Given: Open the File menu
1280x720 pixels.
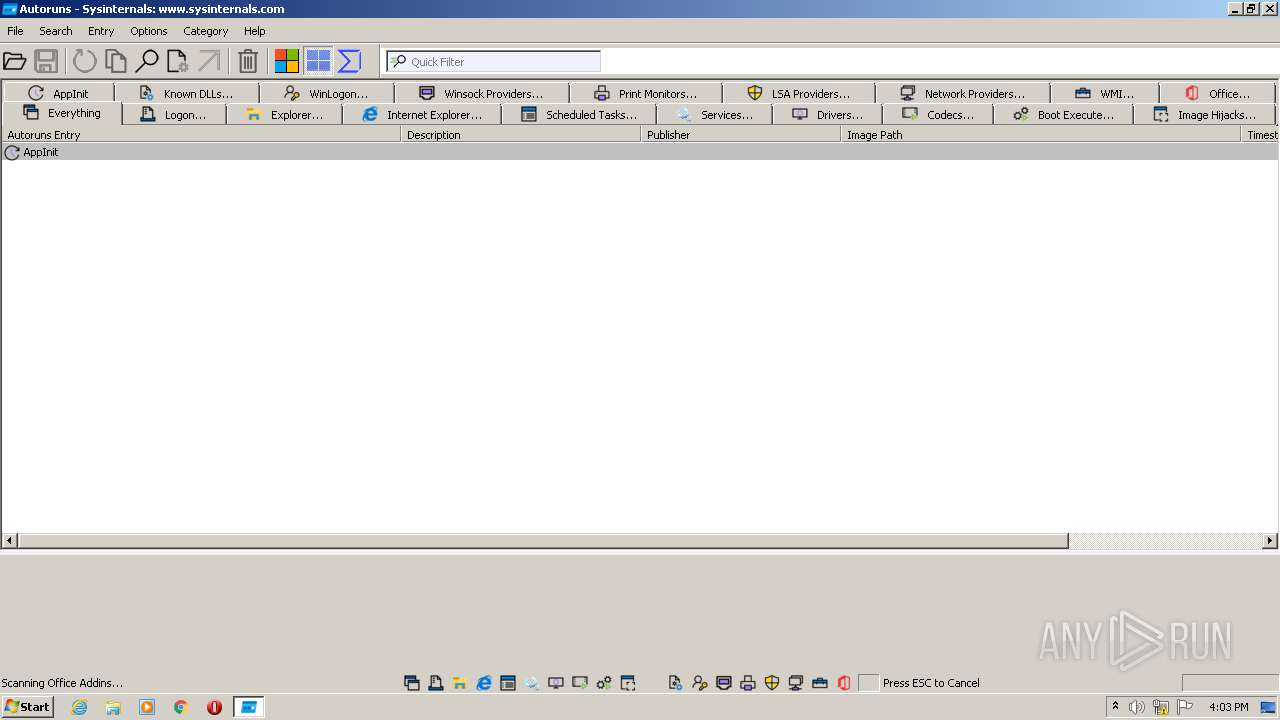Looking at the screenshot, I should click(15, 31).
